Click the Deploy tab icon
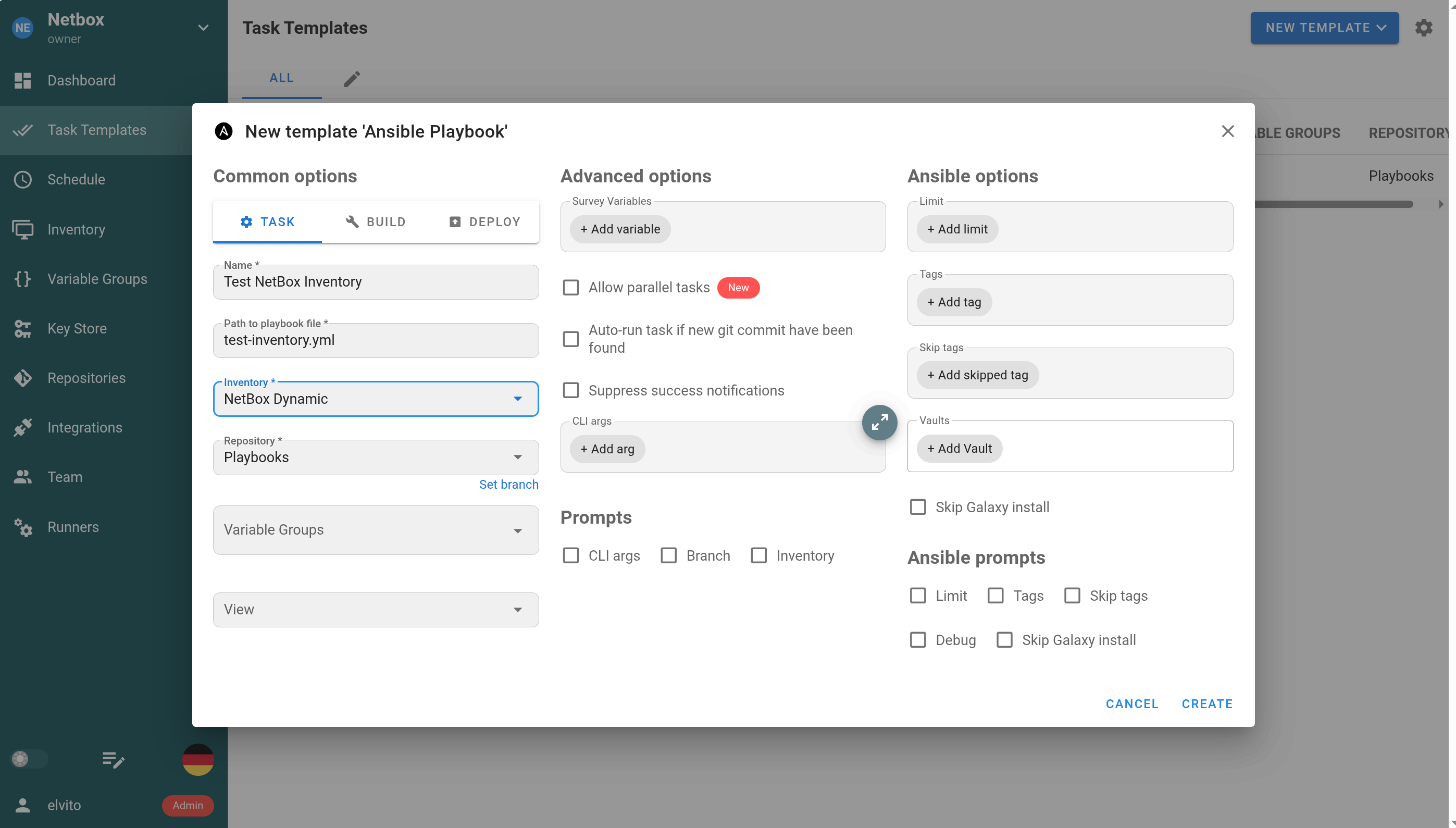 tap(455, 222)
